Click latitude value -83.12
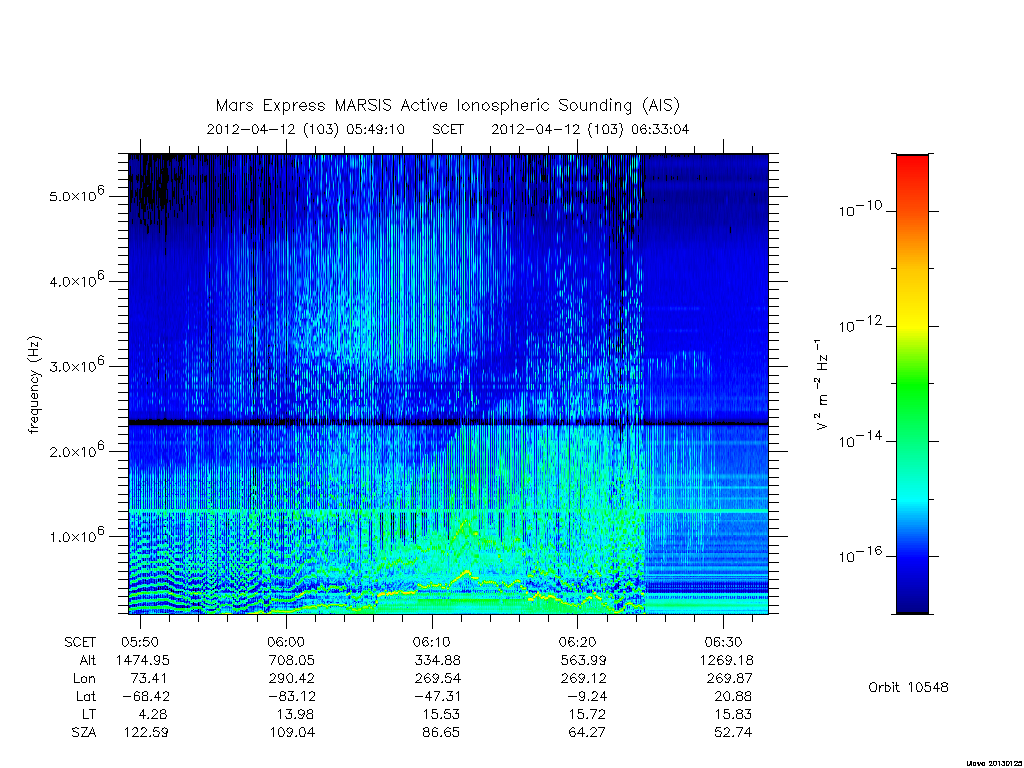Viewport: 1024px width, 768px height. coord(292,696)
